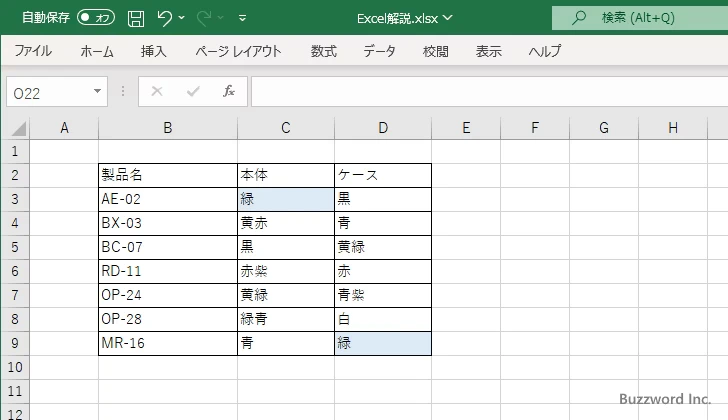The height and width of the screenshot is (420, 728).
Task: Switch to the 数式 tab
Action: [x=324, y=51]
